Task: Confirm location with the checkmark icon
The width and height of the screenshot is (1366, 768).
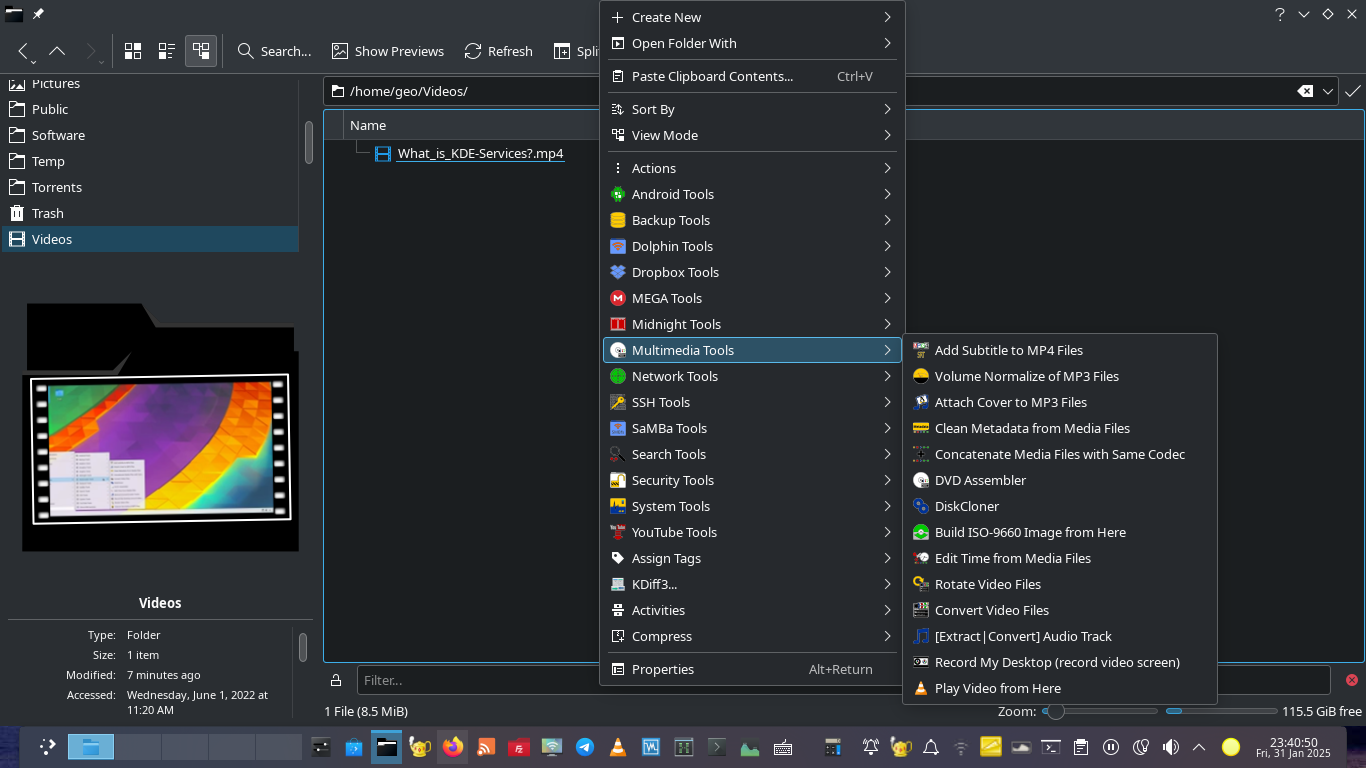Action: [1353, 91]
